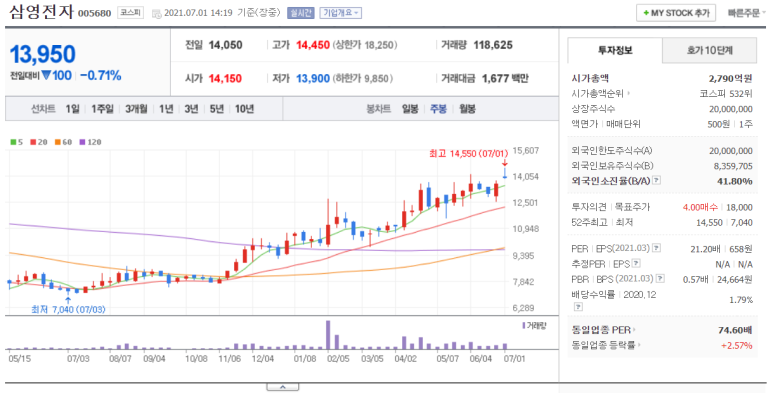Screen dimensions: 773x393
Task: Collapse chart panel with the bottom chevron
Action: tap(282, 387)
